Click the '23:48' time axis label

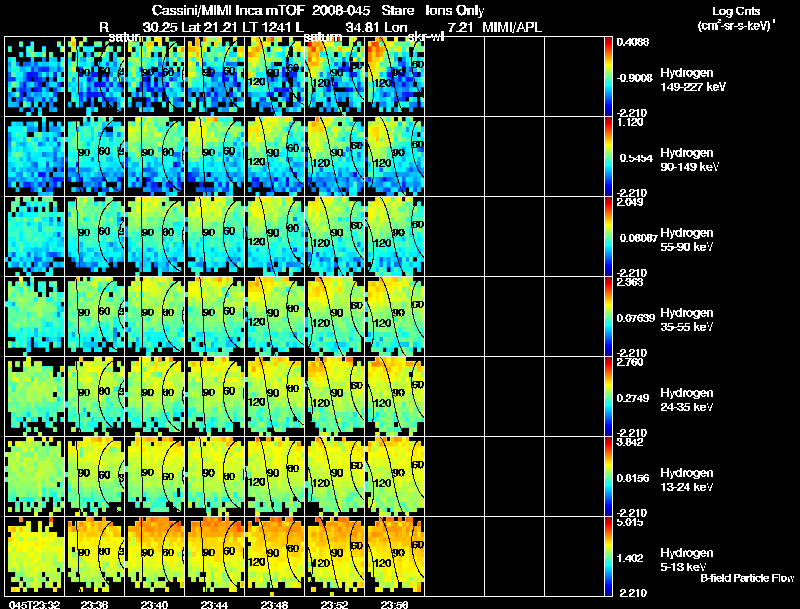point(274,605)
